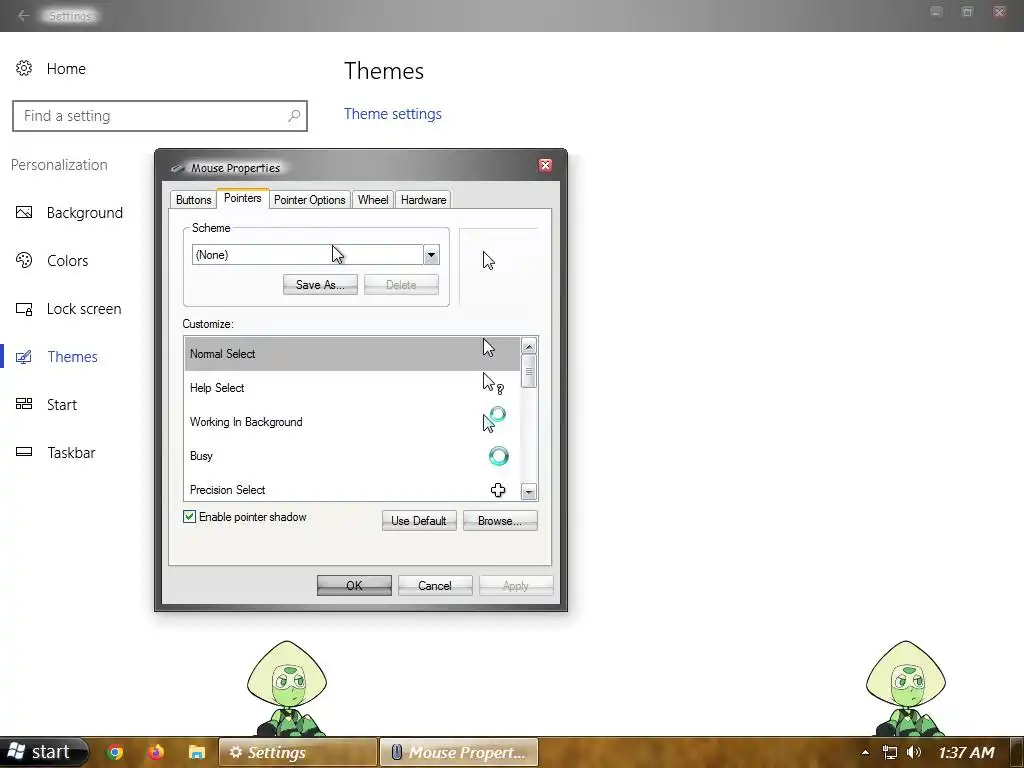The height and width of the screenshot is (768, 1024).
Task: Click the Use Default button
Action: click(x=419, y=520)
